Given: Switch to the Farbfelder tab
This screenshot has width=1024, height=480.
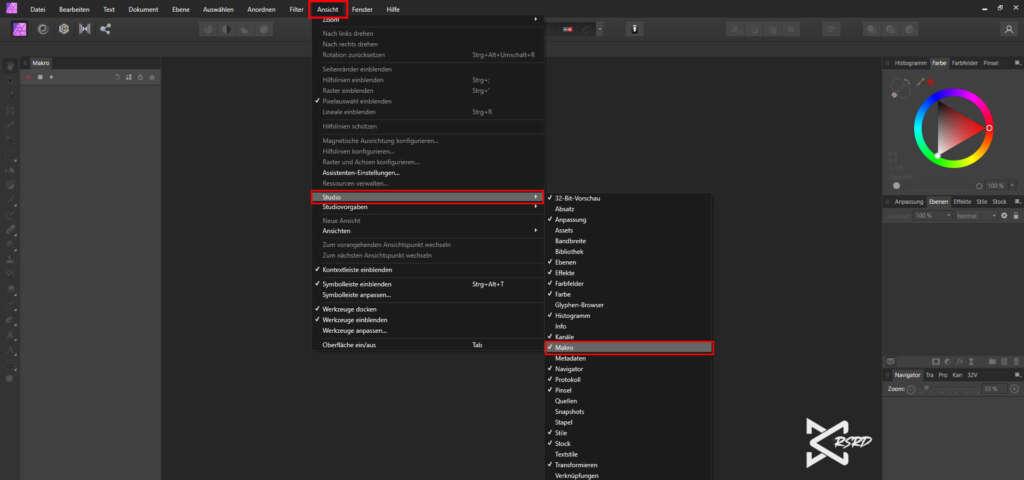Looking at the screenshot, I should point(964,63).
